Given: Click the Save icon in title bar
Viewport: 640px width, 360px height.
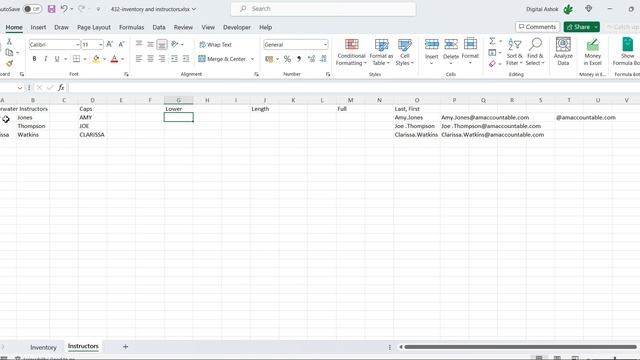Looking at the screenshot, I should (51, 9).
